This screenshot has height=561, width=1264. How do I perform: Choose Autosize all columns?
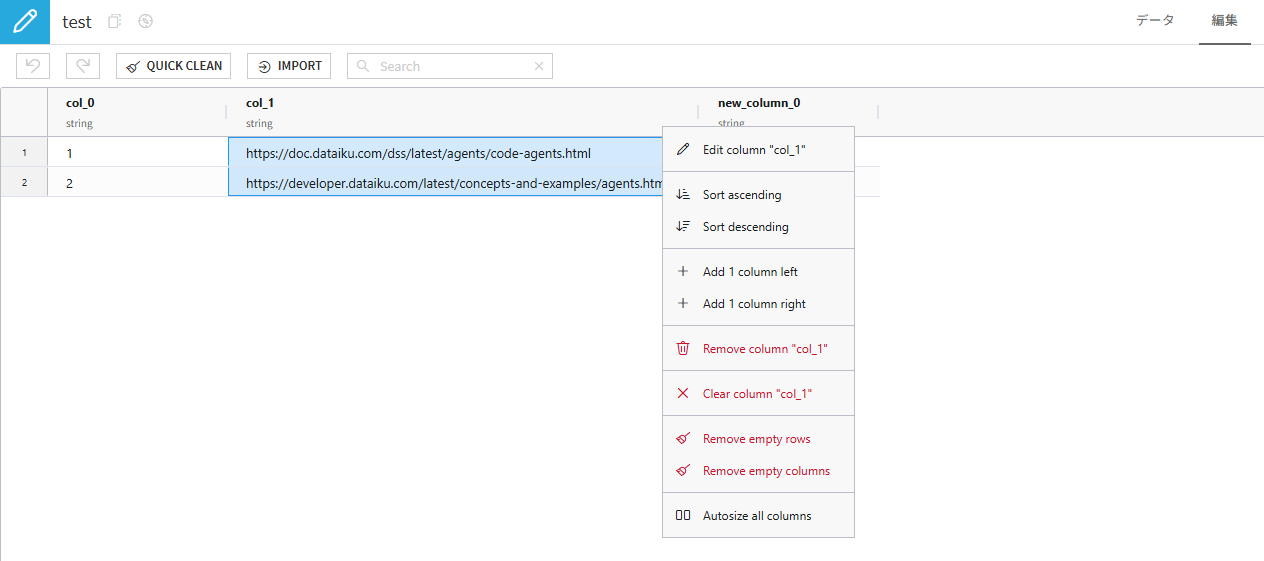[x=757, y=516]
